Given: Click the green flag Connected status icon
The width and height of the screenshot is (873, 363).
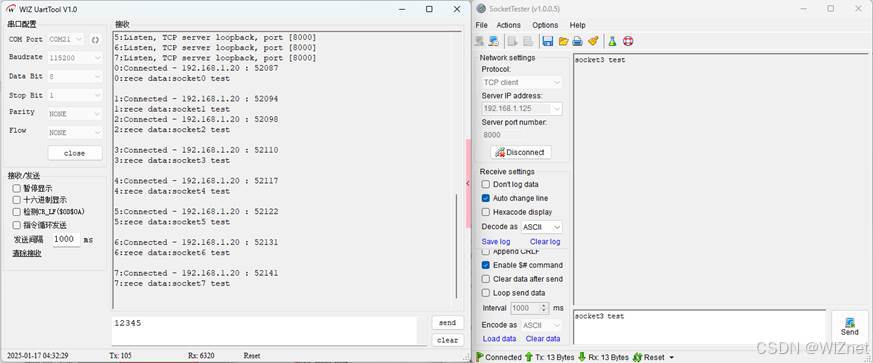Looking at the screenshot, I should [x=479, y=357].
